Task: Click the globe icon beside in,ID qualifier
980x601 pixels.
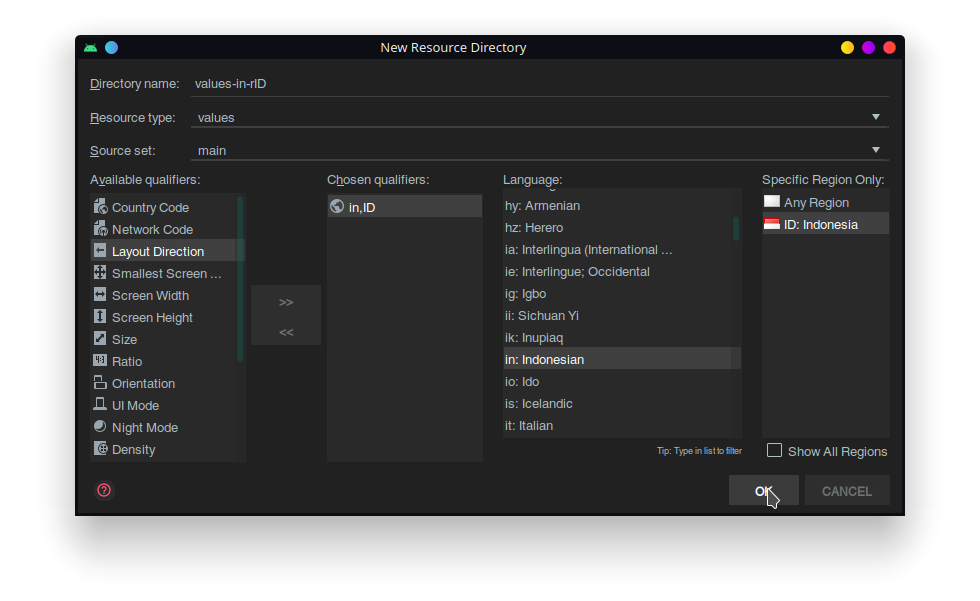Action: coord(337,206)
